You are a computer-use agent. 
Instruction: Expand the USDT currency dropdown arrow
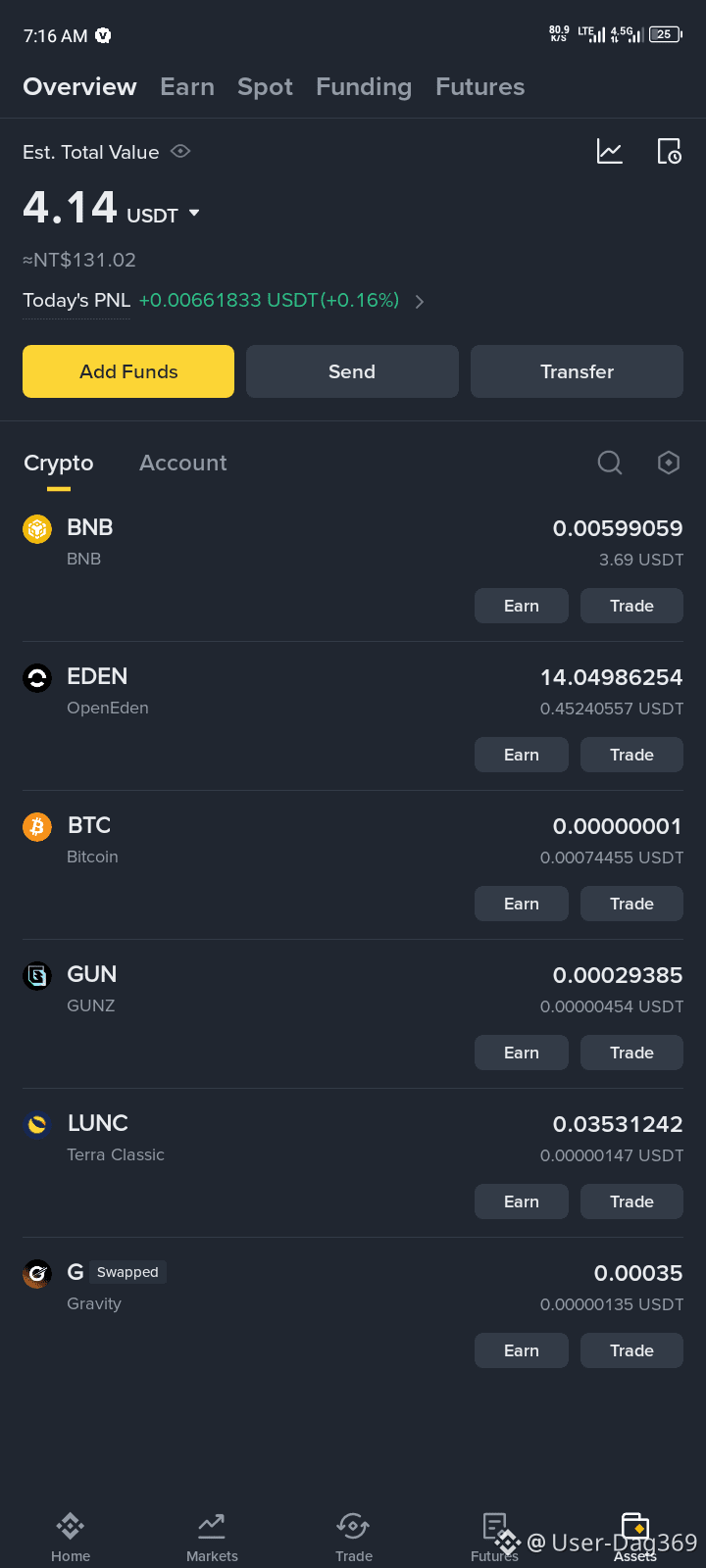[x=194, y=213]
